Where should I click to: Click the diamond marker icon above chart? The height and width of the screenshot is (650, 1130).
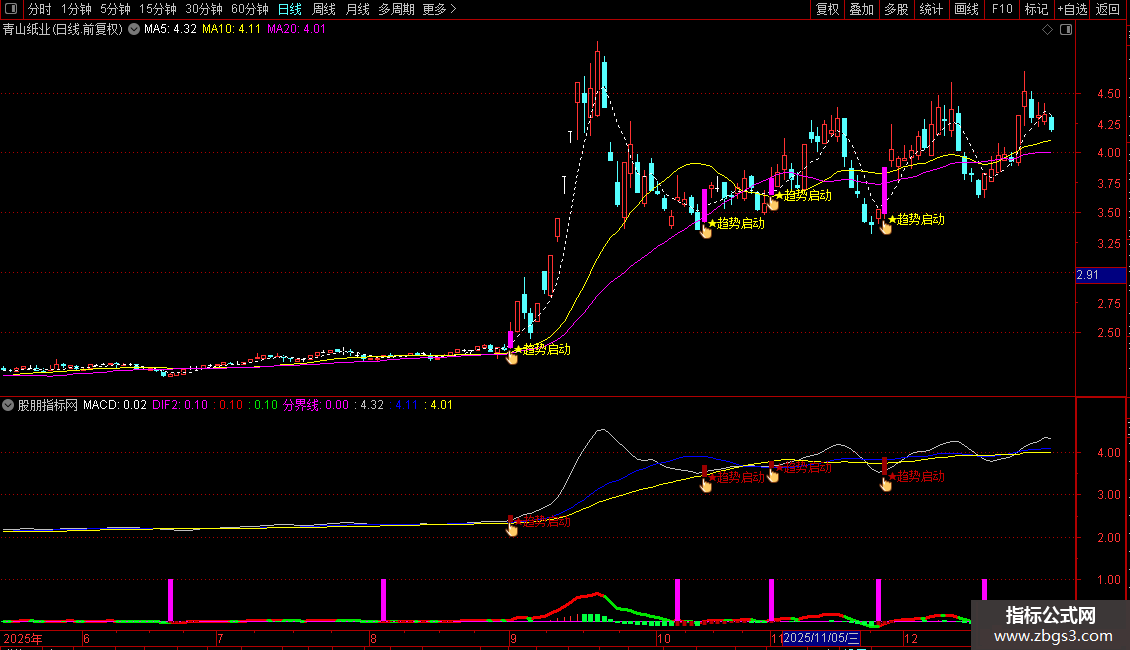(1048, 30)
